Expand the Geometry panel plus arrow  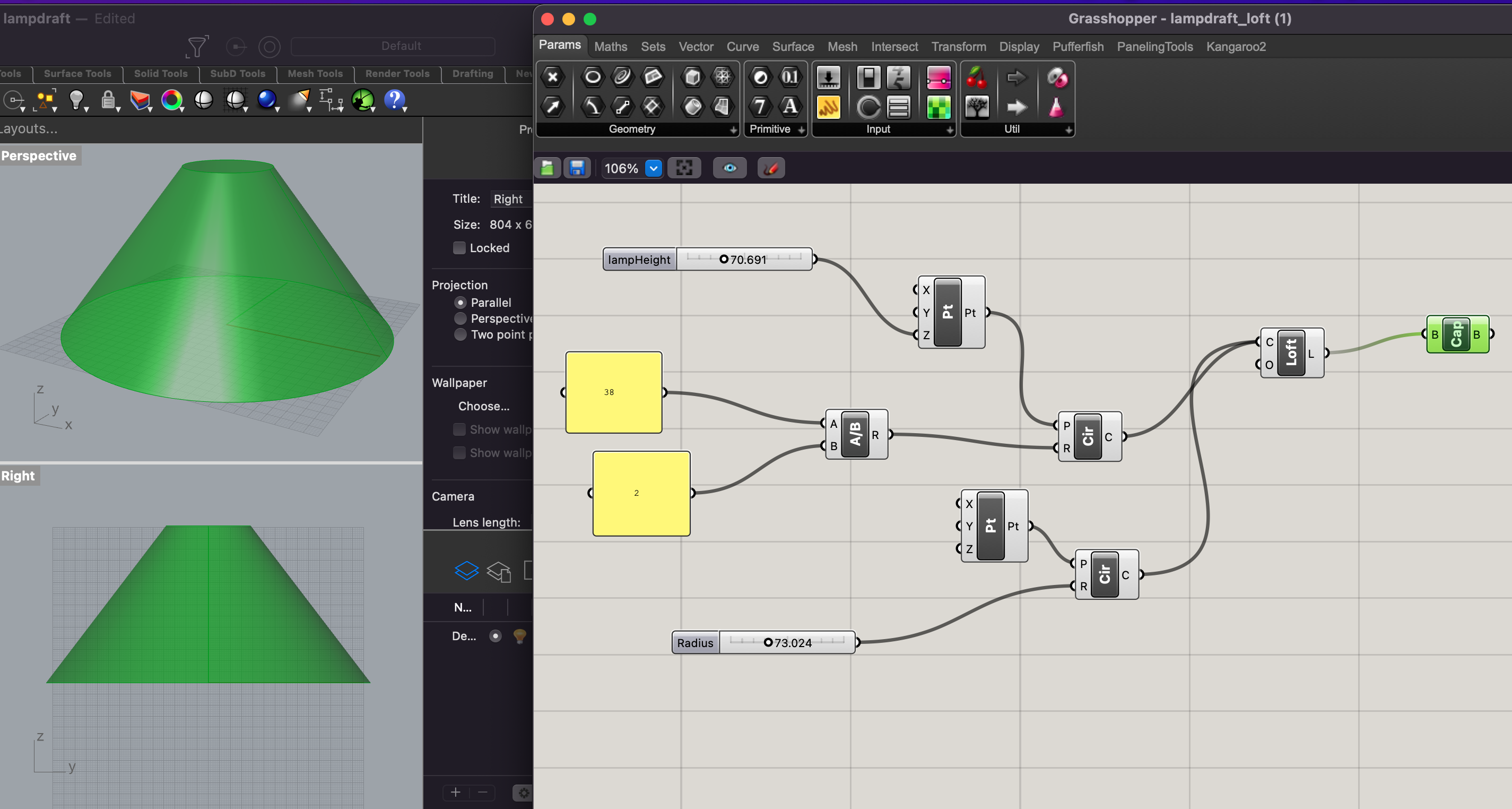pos(733,130)
